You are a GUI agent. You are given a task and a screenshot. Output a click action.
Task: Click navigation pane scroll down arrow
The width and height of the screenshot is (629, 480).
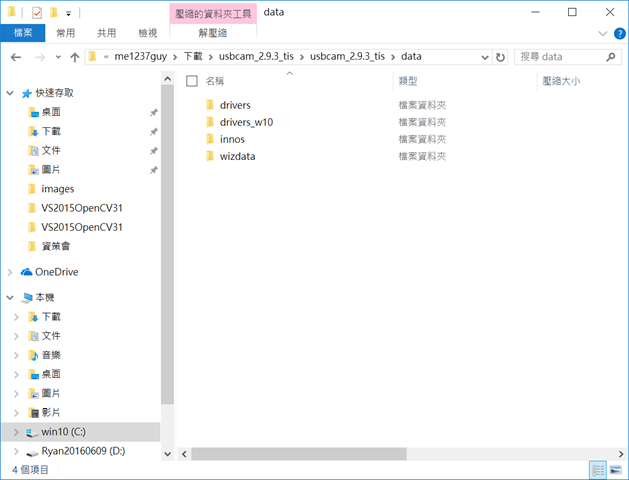(x=168, y=454)
